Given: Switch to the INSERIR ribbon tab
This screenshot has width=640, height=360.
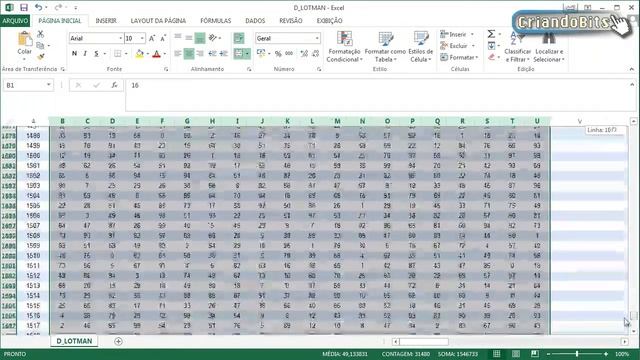Looking at the screenshot, I should pyautogui.click(x=106, y=20).
